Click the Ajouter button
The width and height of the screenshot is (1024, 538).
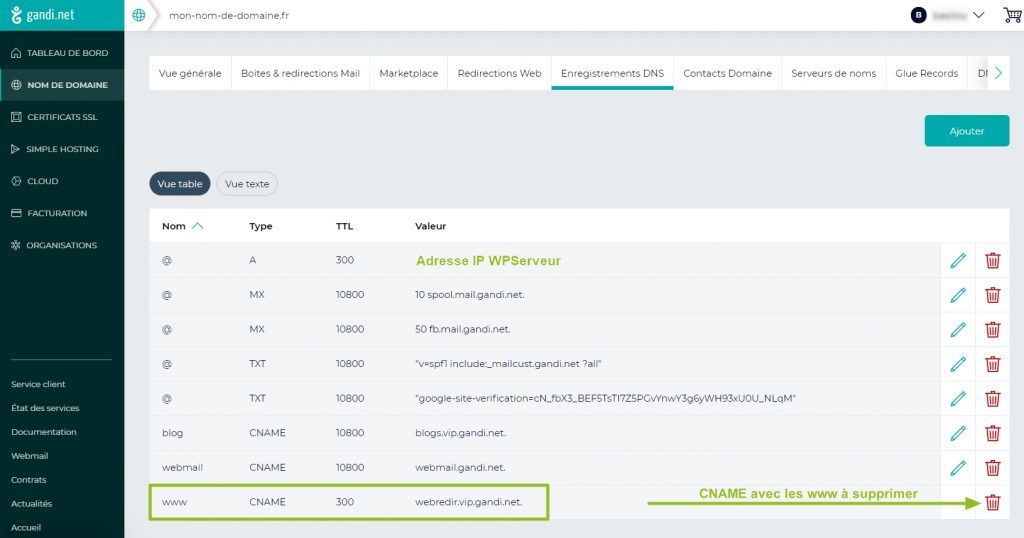pos(966,131)
